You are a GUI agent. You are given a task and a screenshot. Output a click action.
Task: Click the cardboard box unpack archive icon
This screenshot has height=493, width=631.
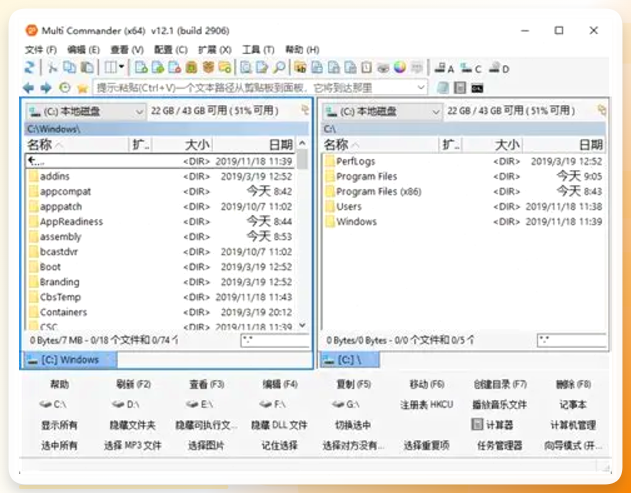[208, 67]
